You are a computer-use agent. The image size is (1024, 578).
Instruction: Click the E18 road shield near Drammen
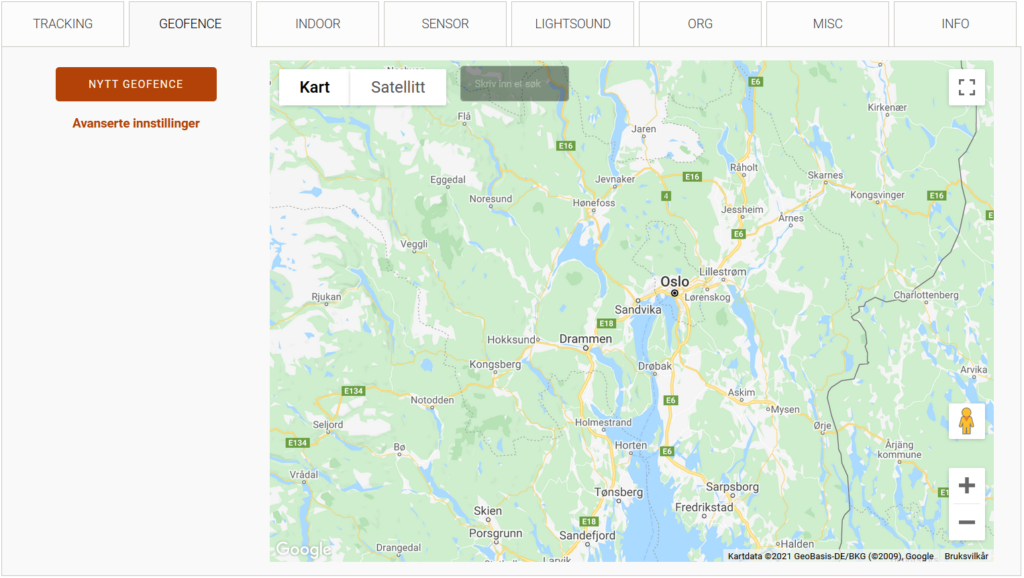tap(607, 323)
